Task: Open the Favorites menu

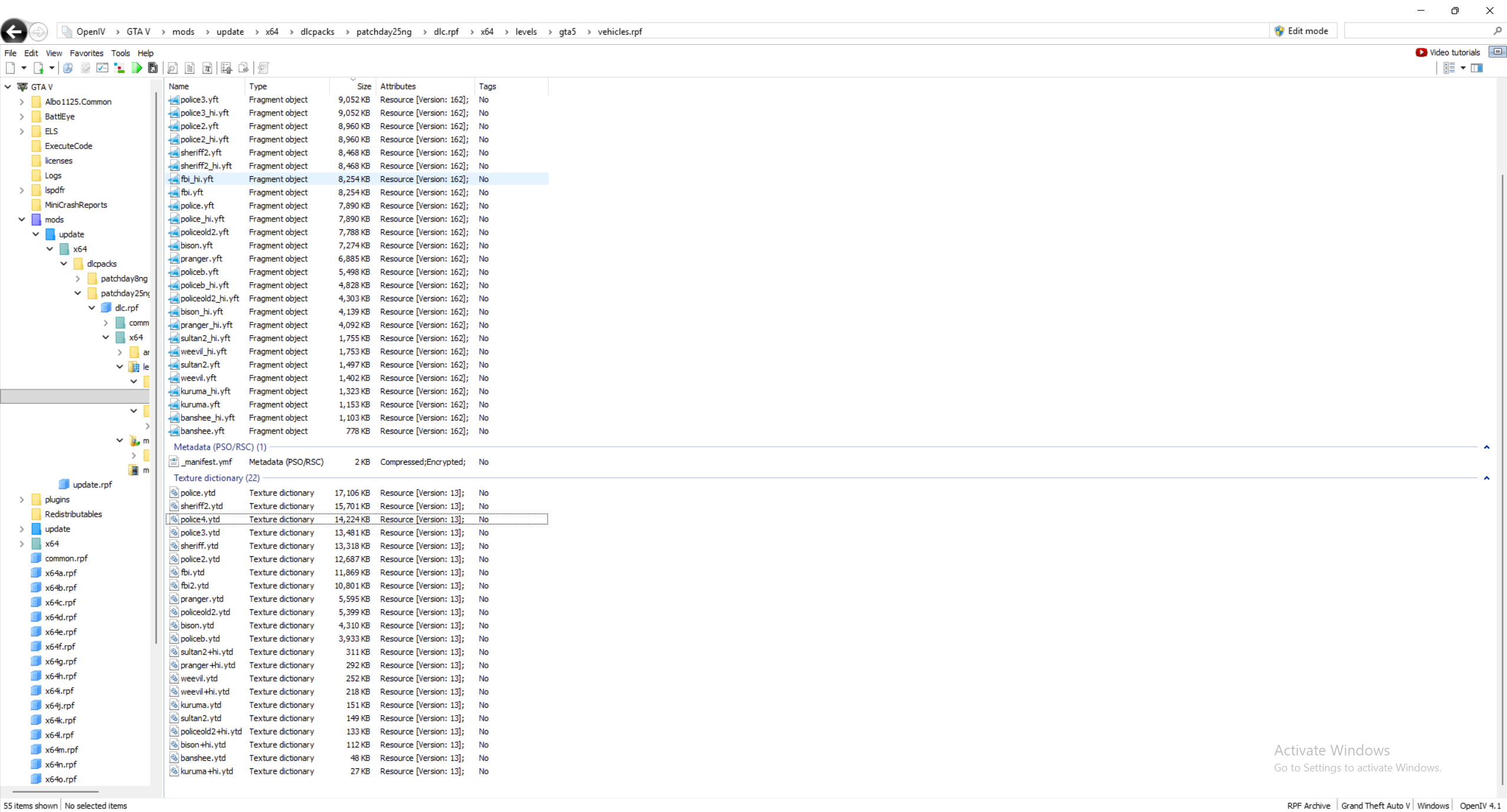Action: tap(86, 53)
